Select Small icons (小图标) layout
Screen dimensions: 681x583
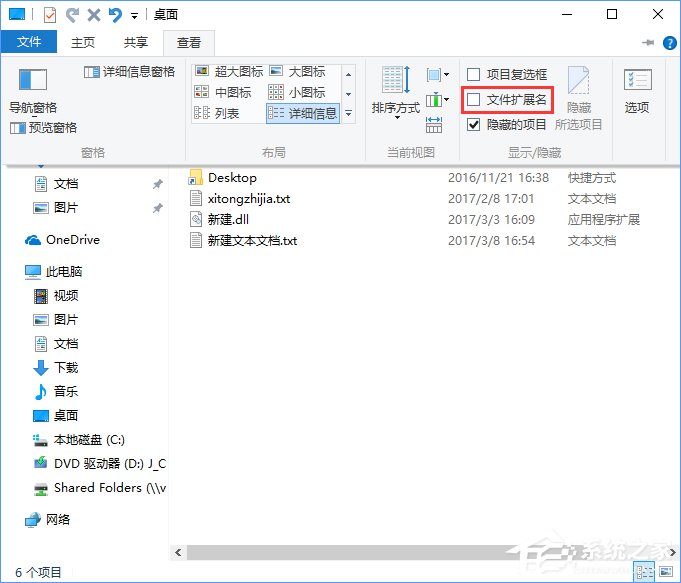[298, 92]
